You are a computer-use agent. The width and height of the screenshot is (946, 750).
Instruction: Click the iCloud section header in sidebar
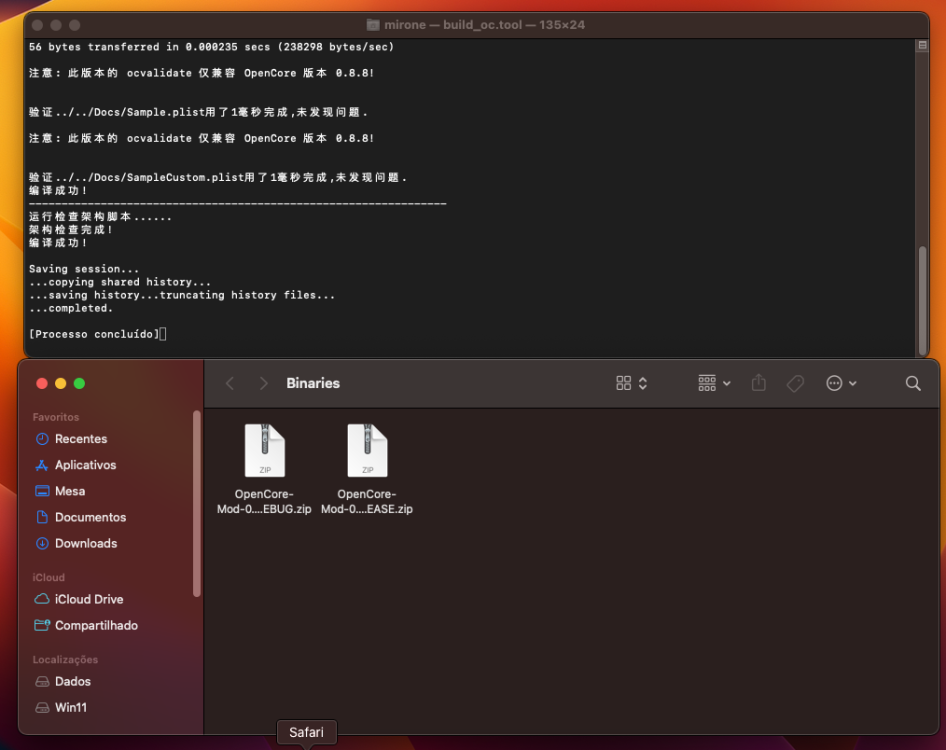(x=48, y=577)
